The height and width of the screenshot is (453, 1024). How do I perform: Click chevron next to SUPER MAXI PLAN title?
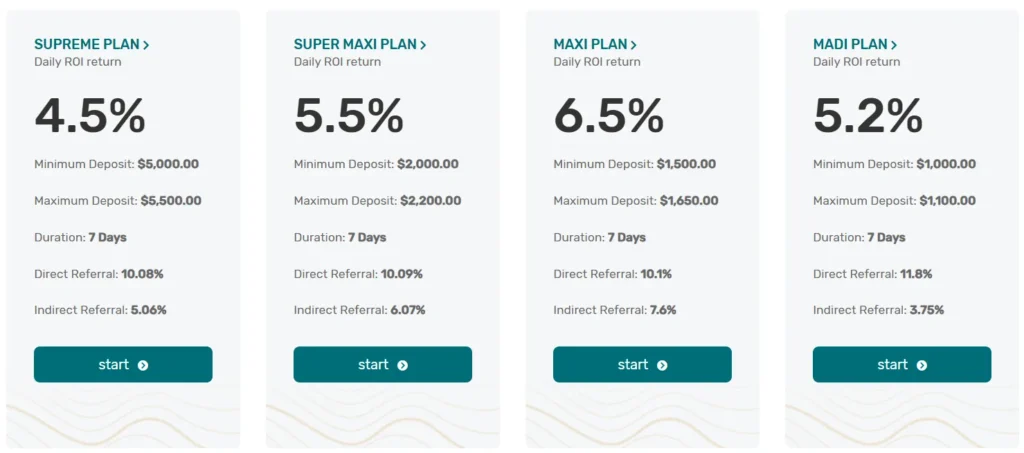(x=423, y=45)
